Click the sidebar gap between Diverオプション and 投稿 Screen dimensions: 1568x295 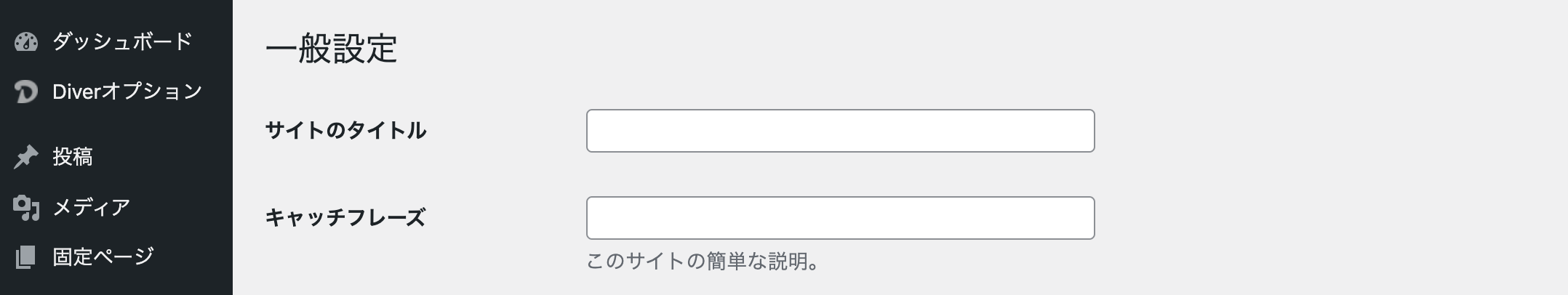click(116, 124)
